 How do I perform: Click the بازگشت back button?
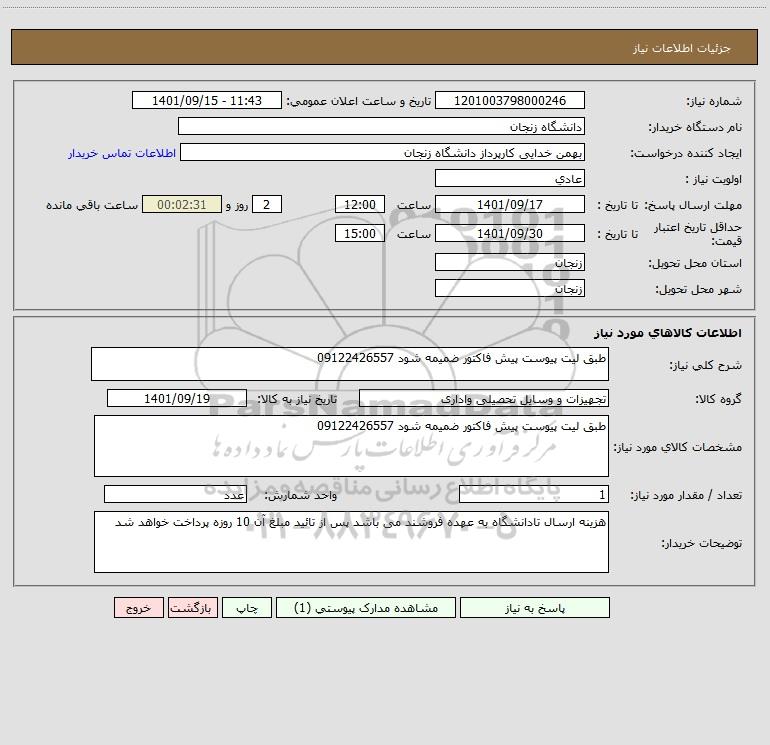pos(193,607)
